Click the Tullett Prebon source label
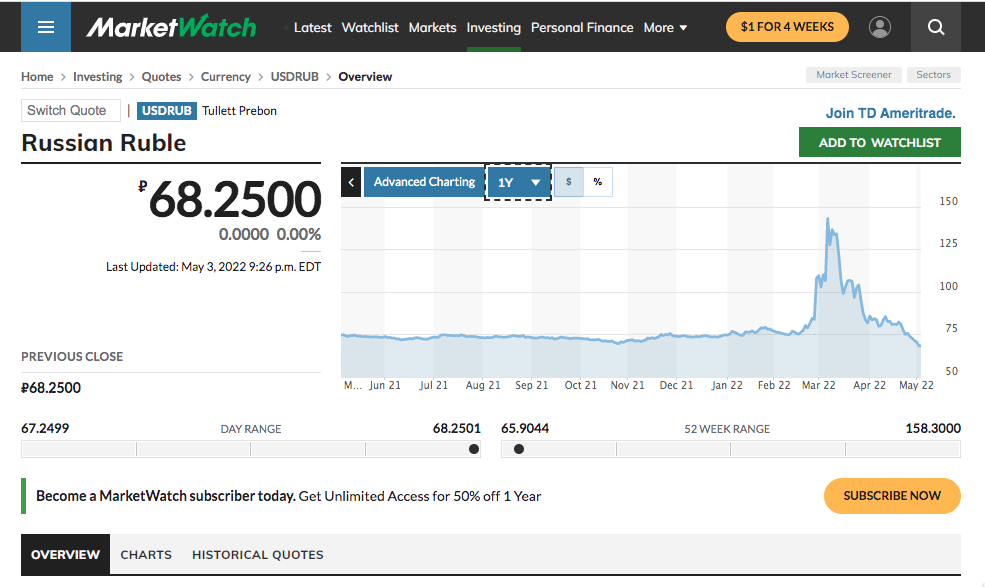 (239, 111)
